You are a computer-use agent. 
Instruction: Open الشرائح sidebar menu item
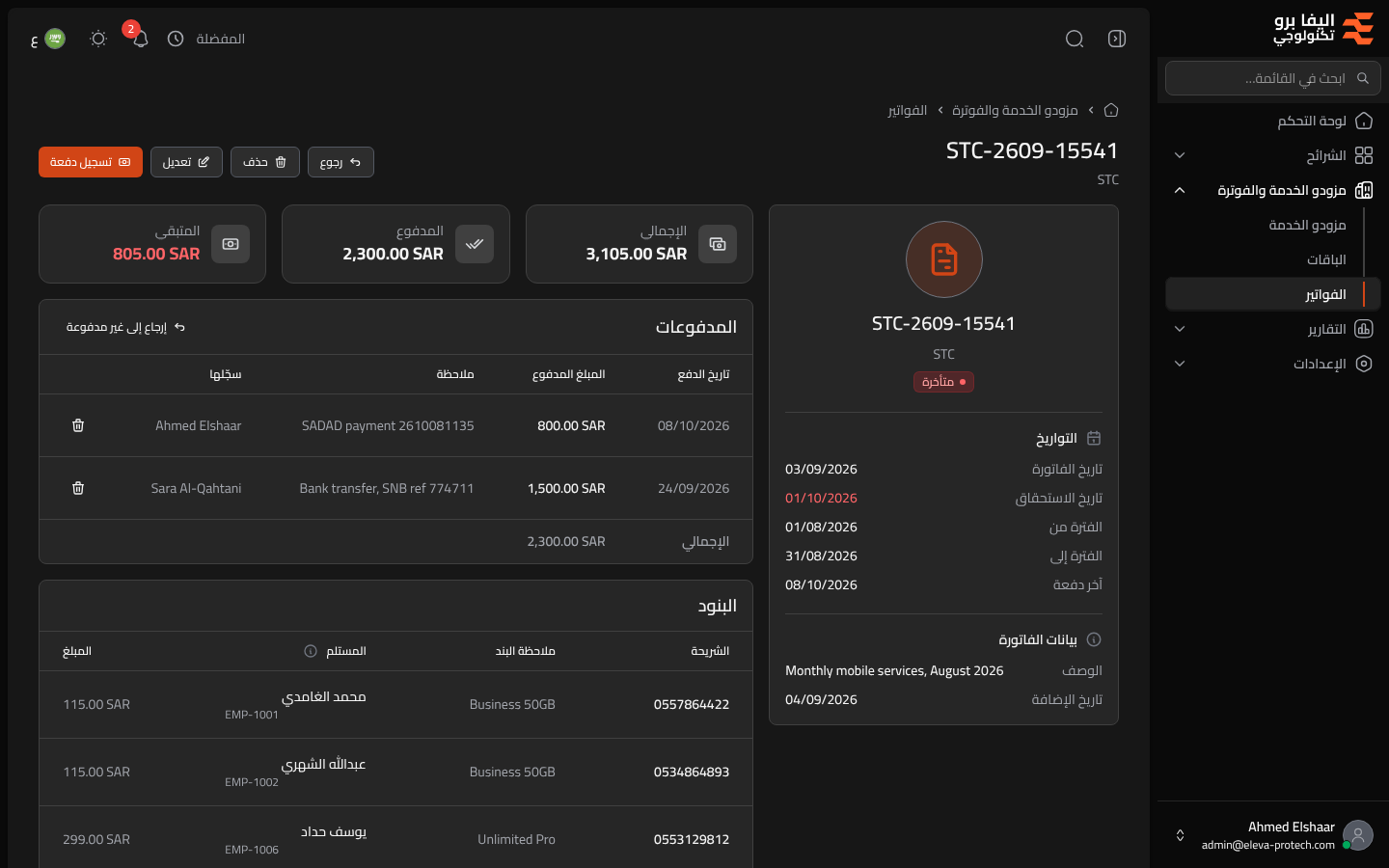coord(1273,155)
